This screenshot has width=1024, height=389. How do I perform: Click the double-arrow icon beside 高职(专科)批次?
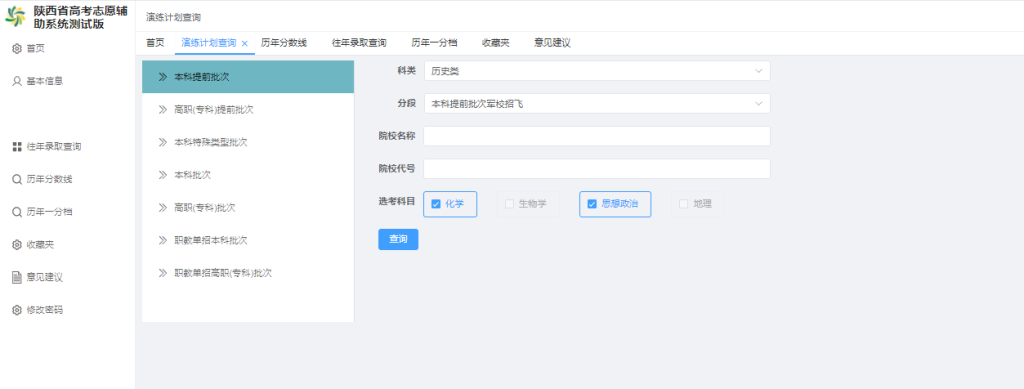click(x=163, y=208)
